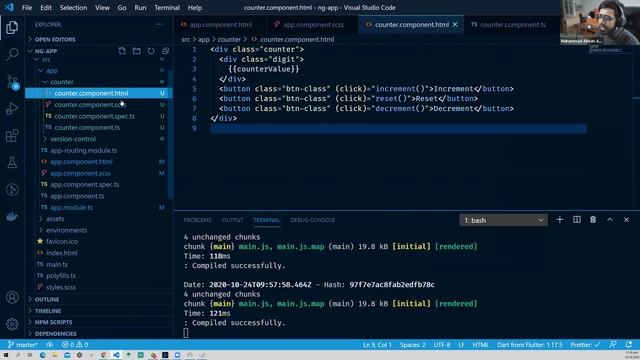Split the terminal panel

click(x=577, y=220)
